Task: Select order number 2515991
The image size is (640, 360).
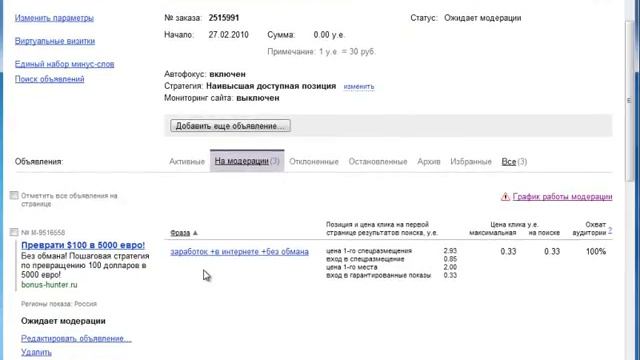Action: pos(224,18)
